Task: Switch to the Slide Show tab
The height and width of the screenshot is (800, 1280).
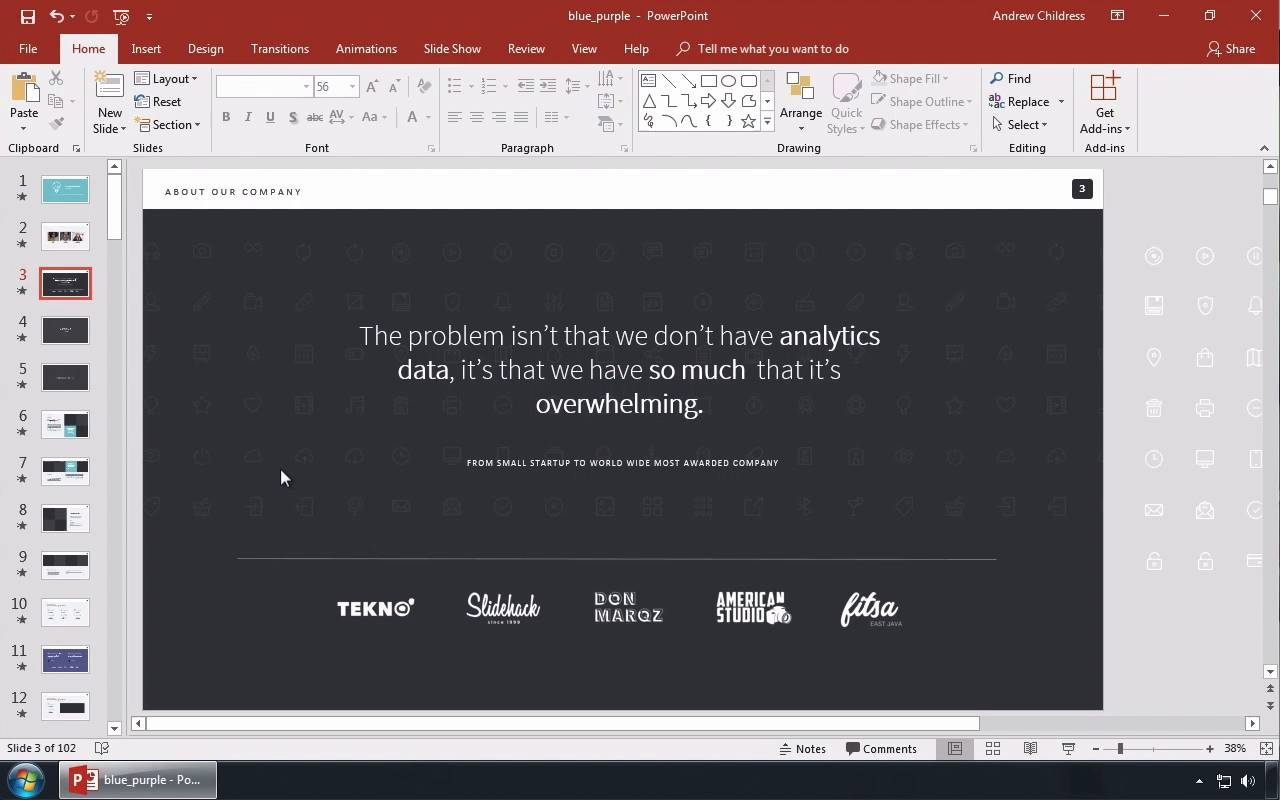Action: point(452,49)
